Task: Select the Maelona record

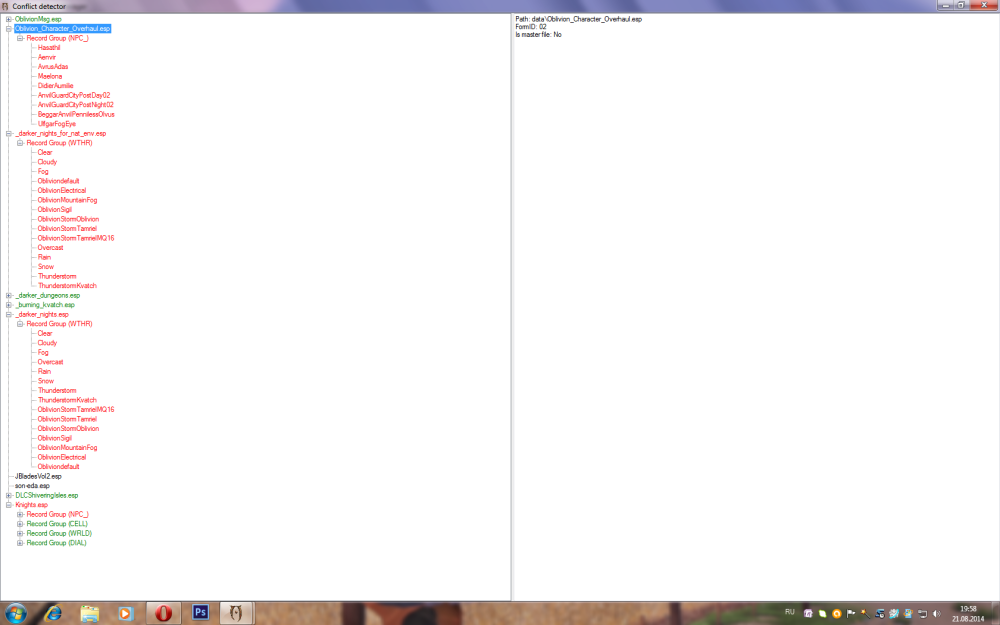Action: [50, 76]
